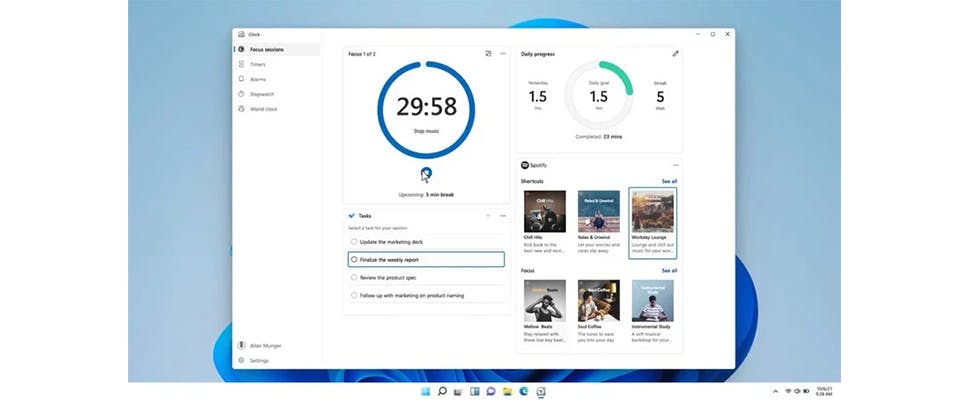This screenshot has width=970, height=400.
Task: Click the volume speaker tray icon
Action: (x=797, y=391)
